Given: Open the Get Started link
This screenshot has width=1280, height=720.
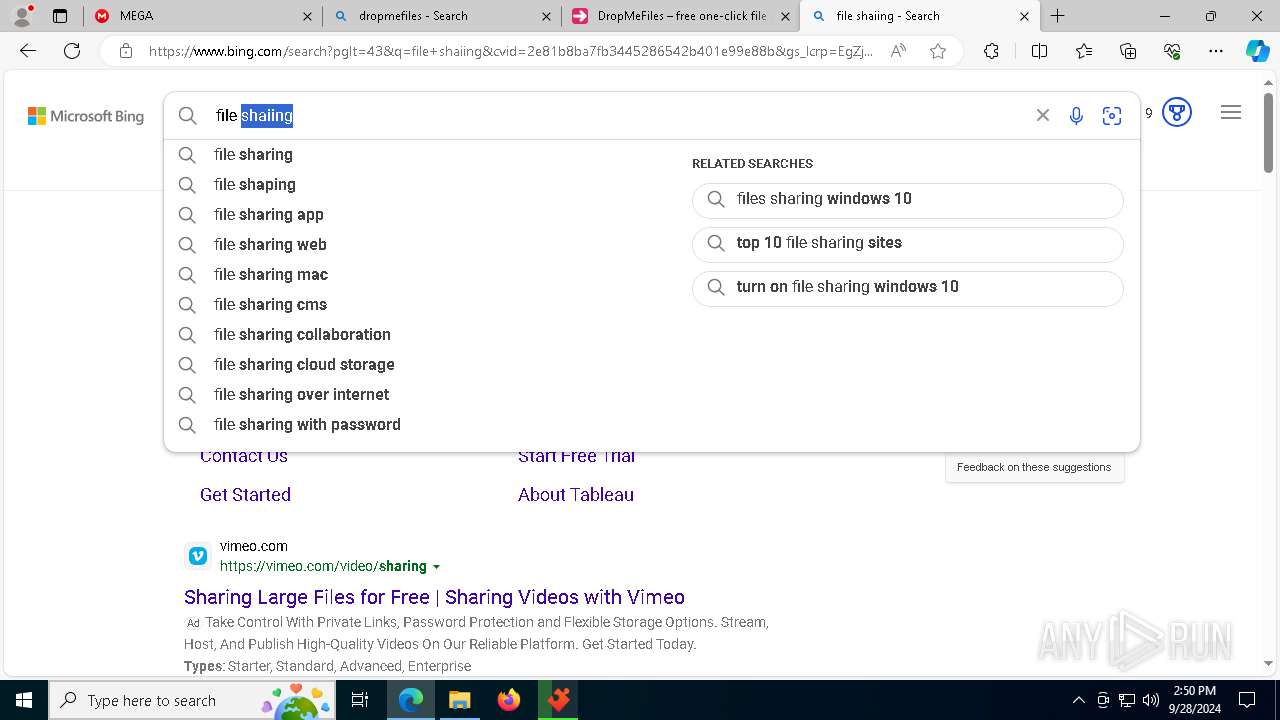Looking at the screenshot, I should point(245,495).
